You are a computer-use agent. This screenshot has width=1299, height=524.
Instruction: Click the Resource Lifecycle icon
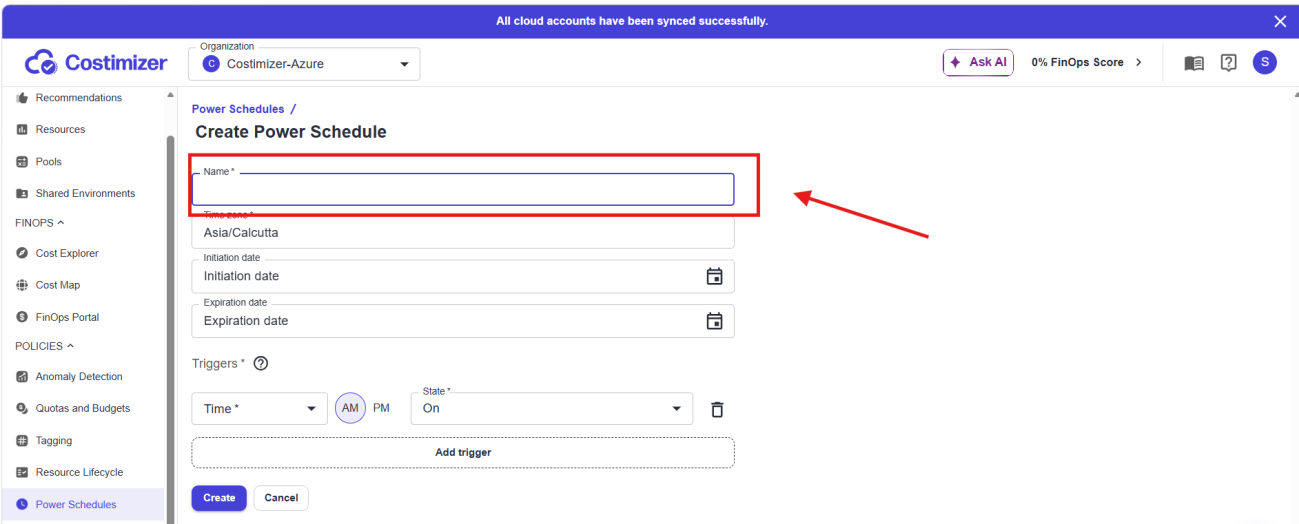22,473
